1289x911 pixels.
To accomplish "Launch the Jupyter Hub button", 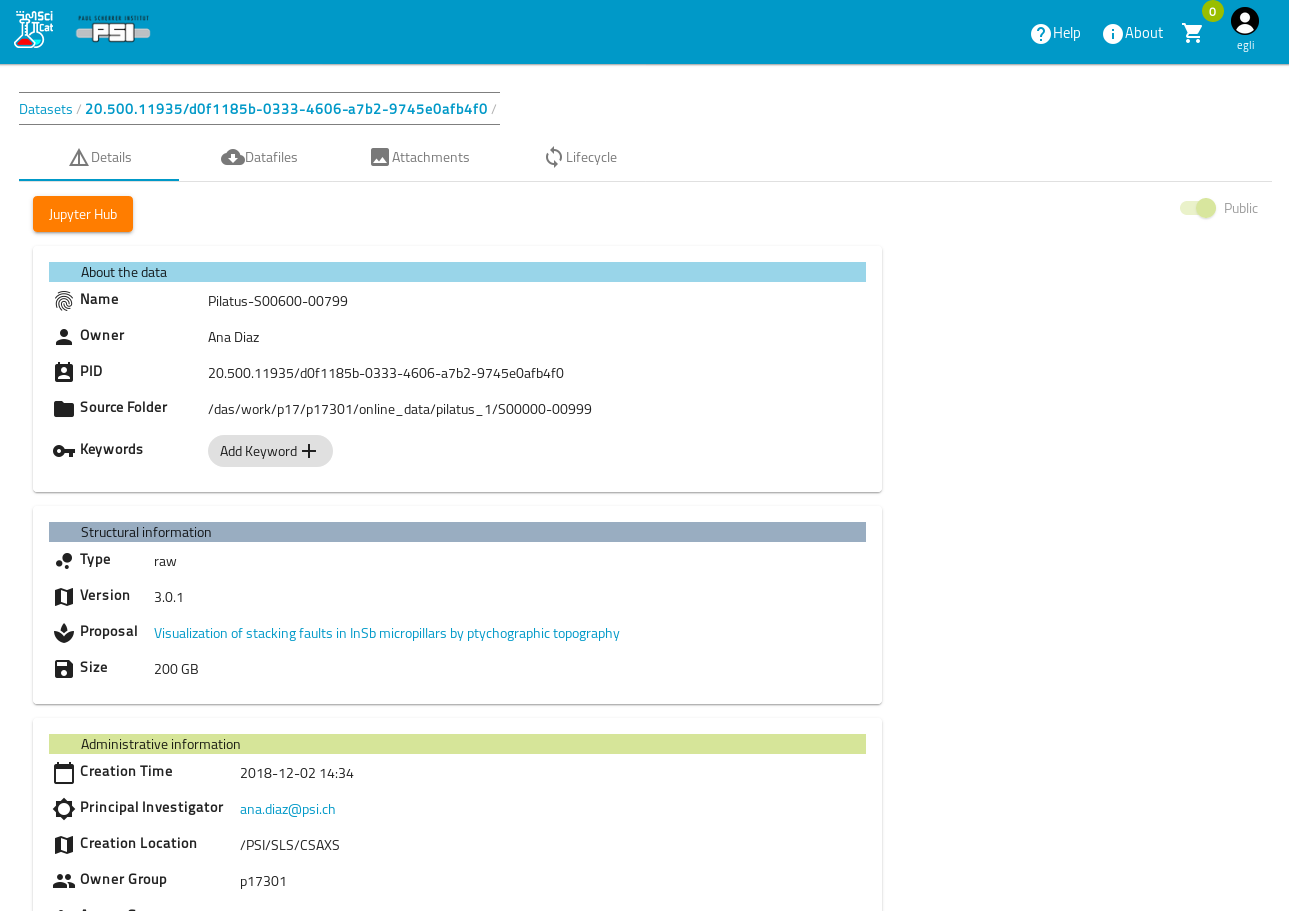I will (x=83, y=214).
